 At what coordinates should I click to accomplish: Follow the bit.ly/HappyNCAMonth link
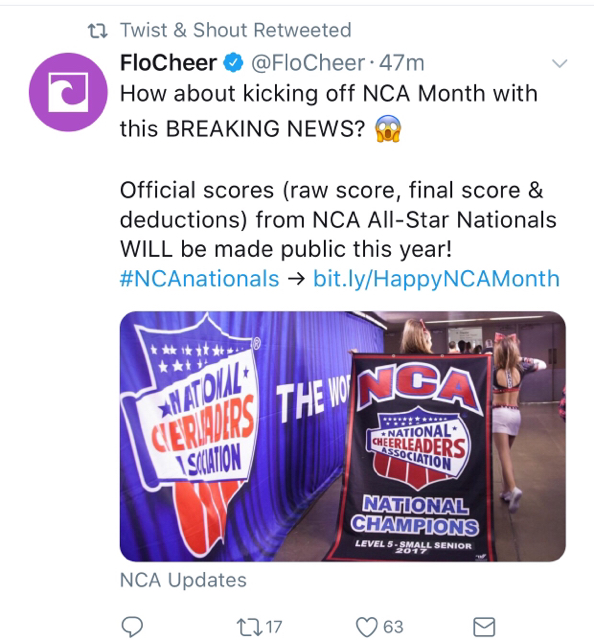click(x=436, y=279)
